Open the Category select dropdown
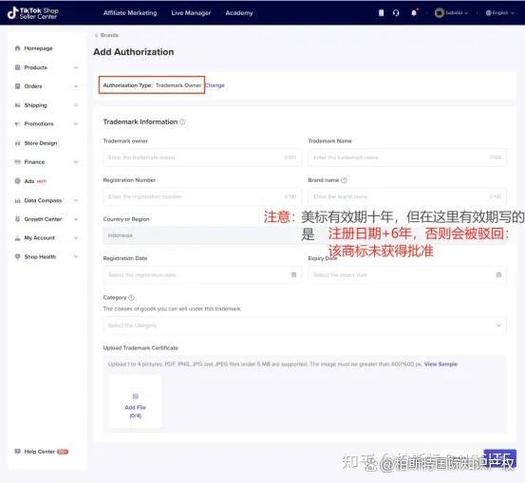Screen dimensions: 525x483 [304, 325]
